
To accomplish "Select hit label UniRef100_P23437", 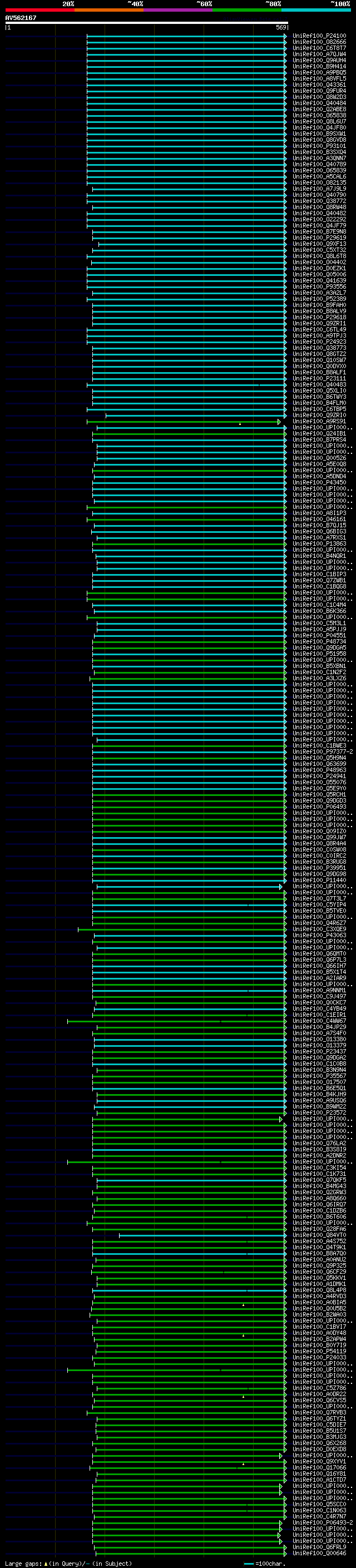I will [x=319, y=1051].
